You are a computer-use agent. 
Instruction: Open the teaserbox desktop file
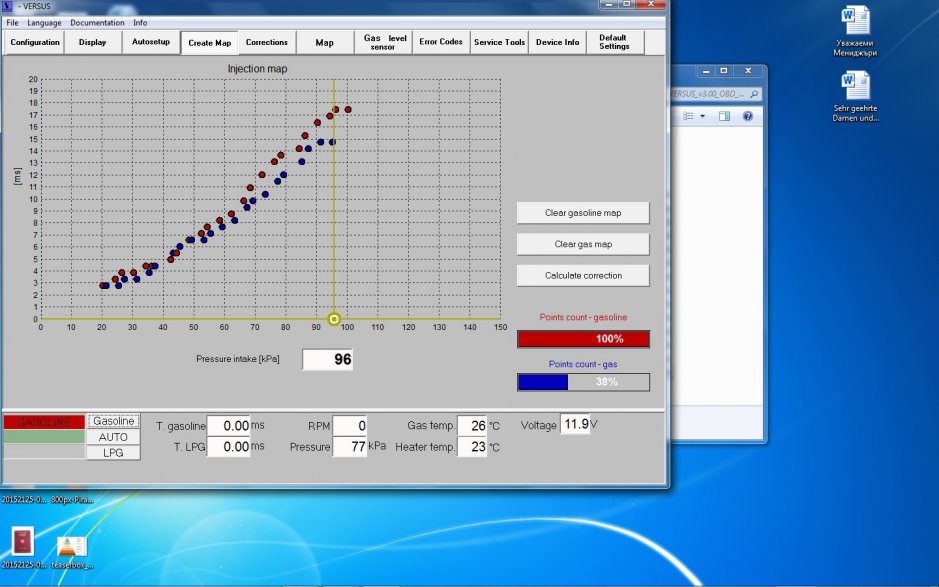click(x=71, y=545)
